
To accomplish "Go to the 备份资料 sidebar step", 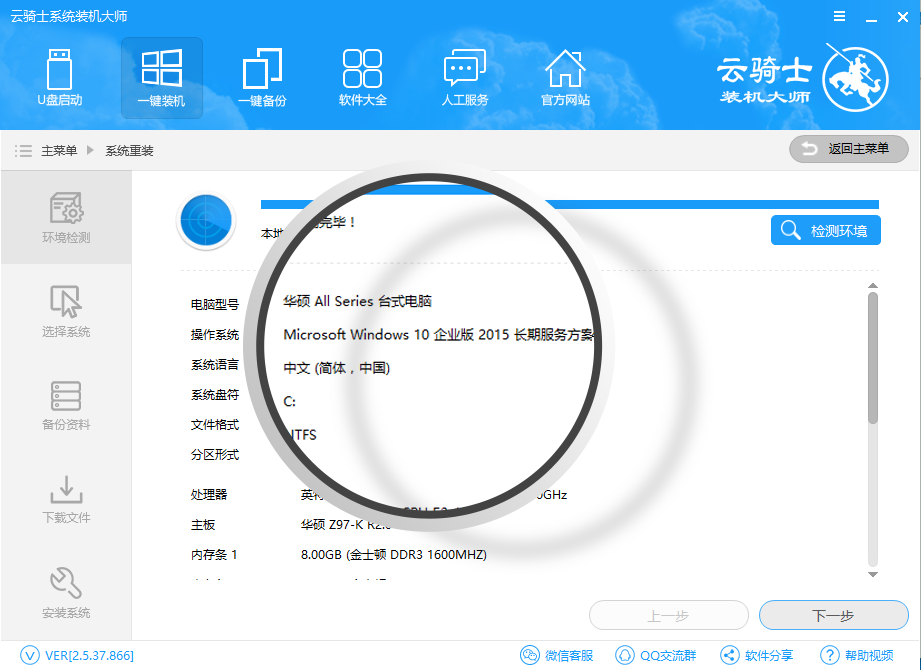I will 66,405.
